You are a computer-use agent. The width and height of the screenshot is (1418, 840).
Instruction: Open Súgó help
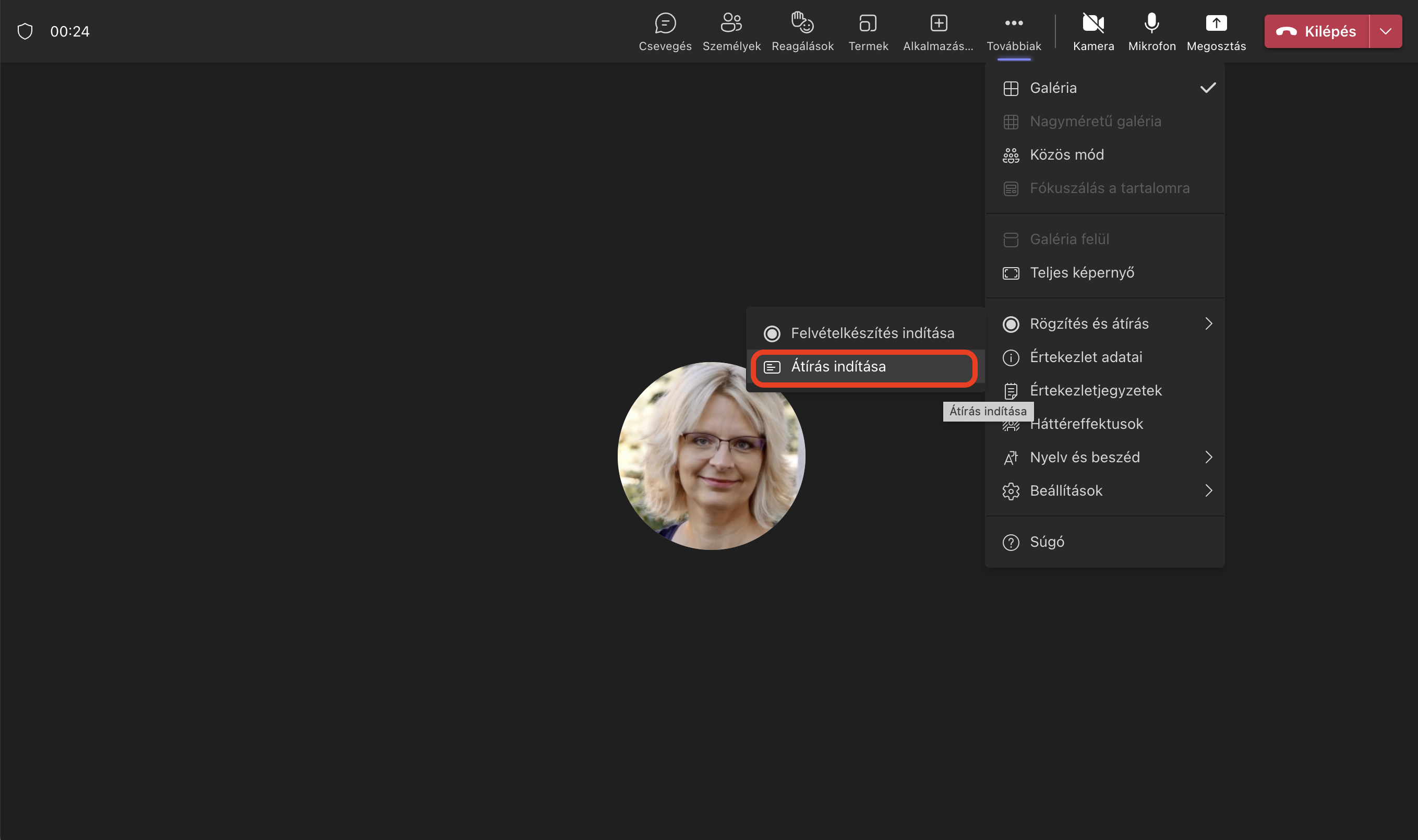coord(1104,542)
